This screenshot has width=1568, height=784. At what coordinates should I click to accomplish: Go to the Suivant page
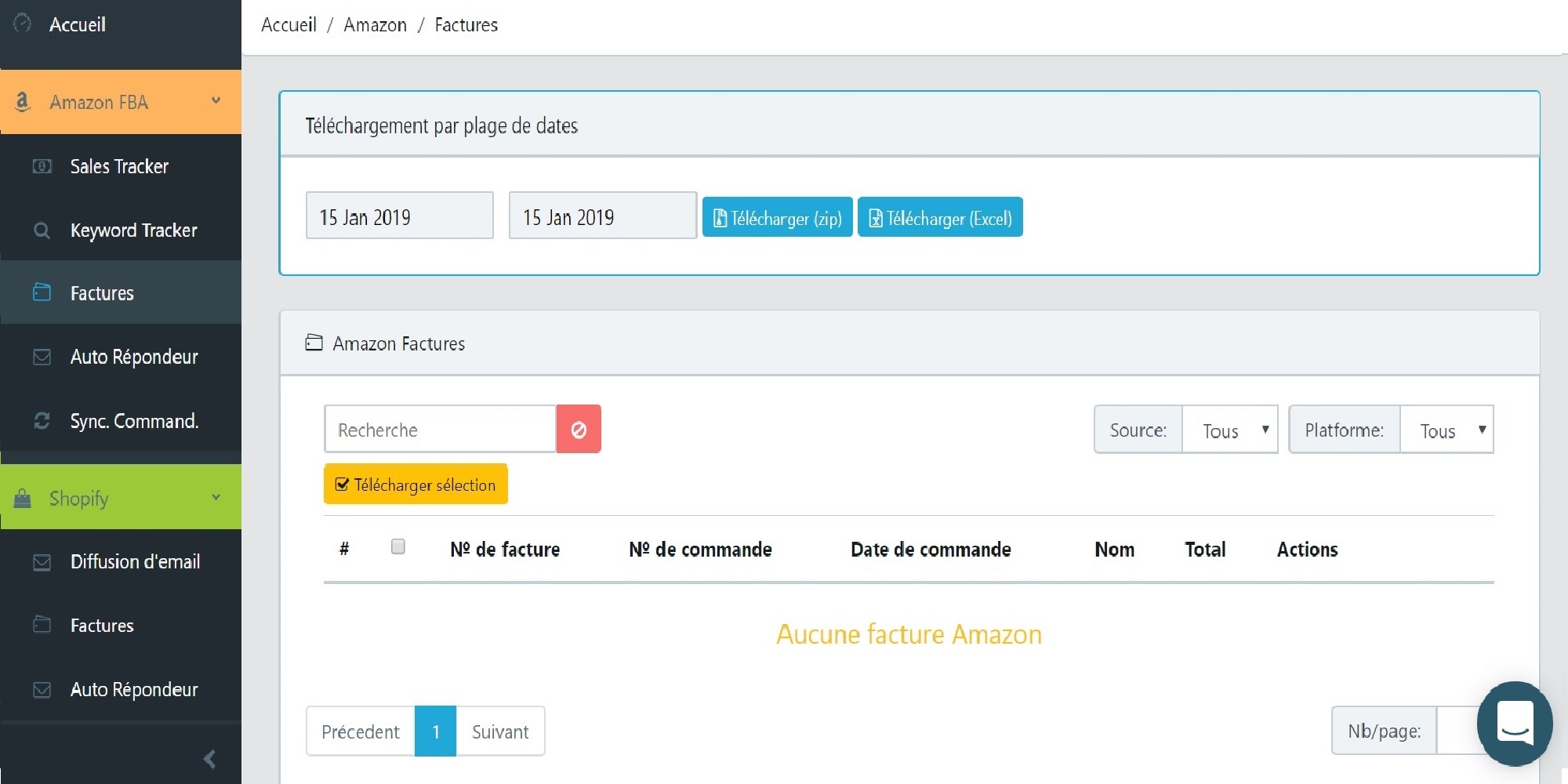click(499, 731)
